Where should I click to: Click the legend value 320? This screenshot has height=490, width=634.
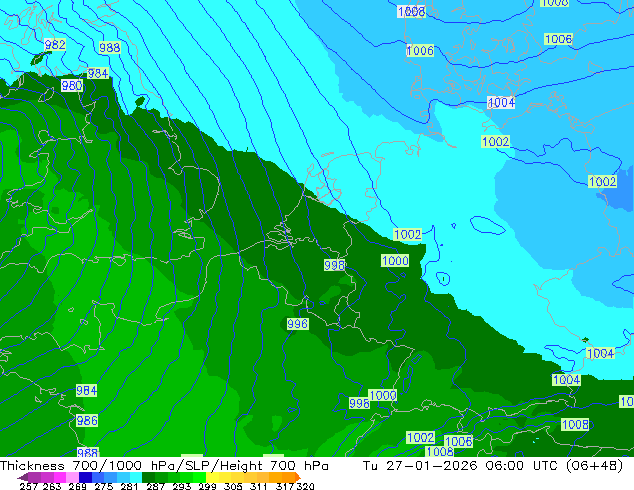pyautogui.click(x=305, y=486)
